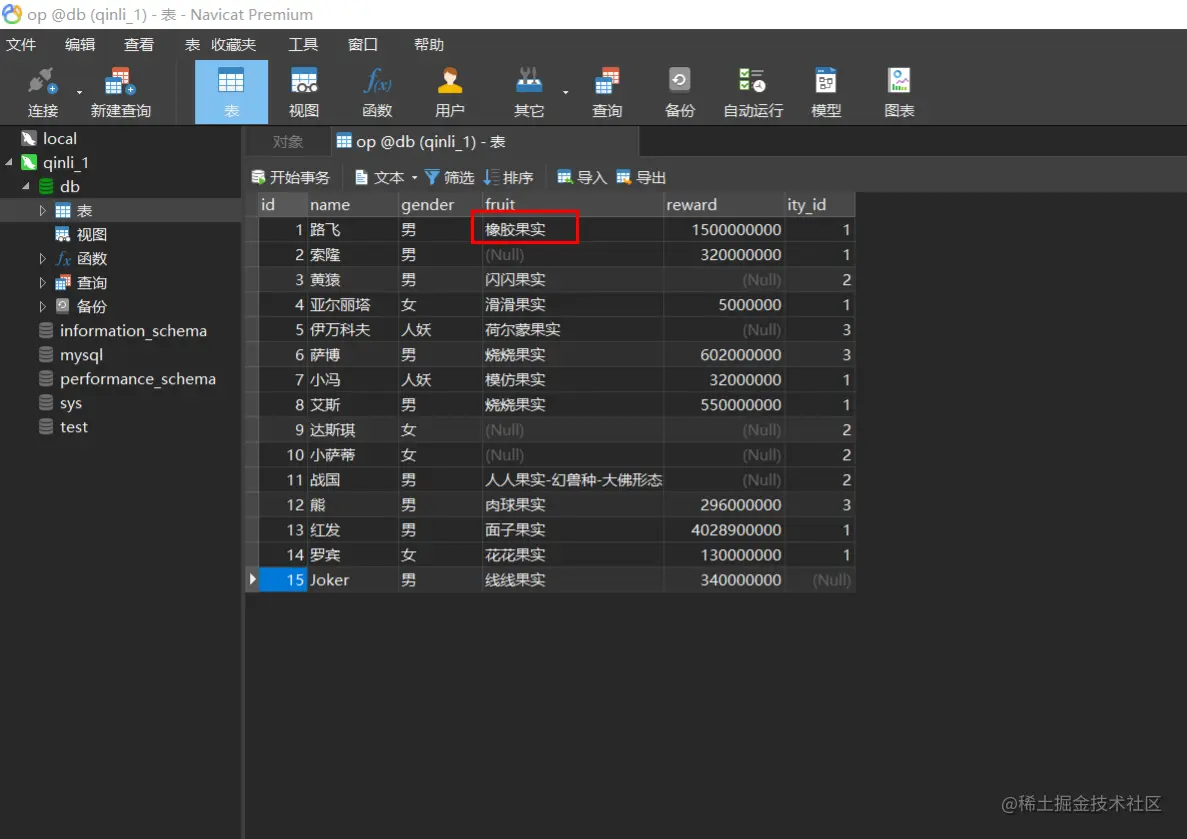Select the name cell 达斯琪
Viewport: 1187px width, 839px height.
tap(352, 430)
